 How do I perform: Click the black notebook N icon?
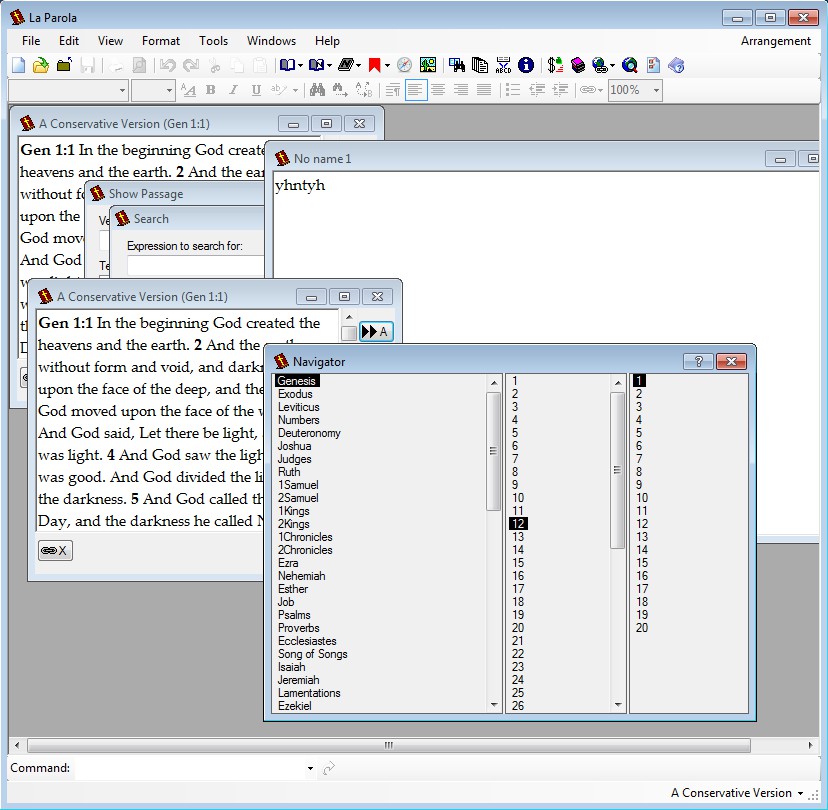(345, 65)
